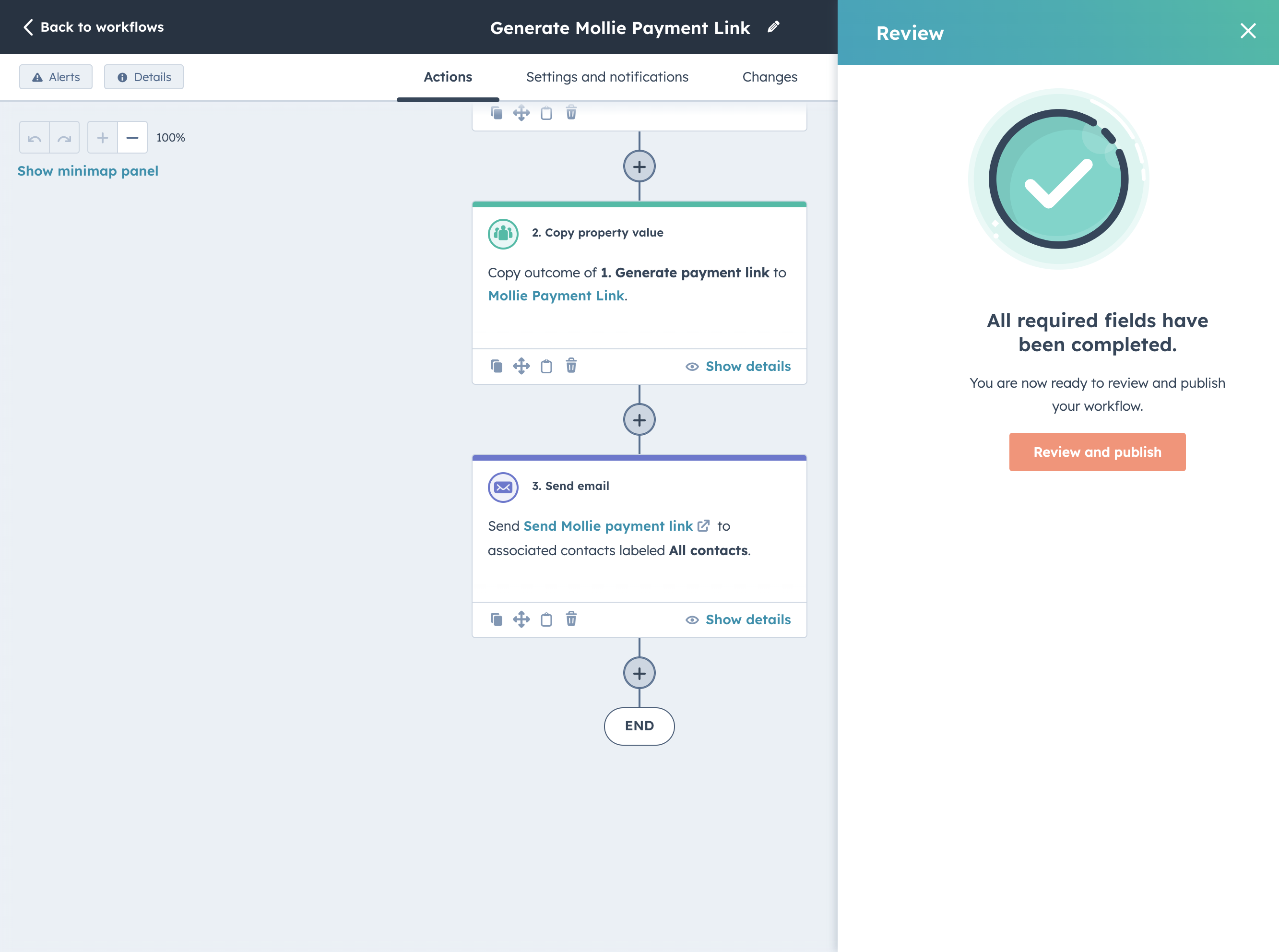Click the END node
The height and width of the screenshot is (952, 1279).
[x=639, y=726]
